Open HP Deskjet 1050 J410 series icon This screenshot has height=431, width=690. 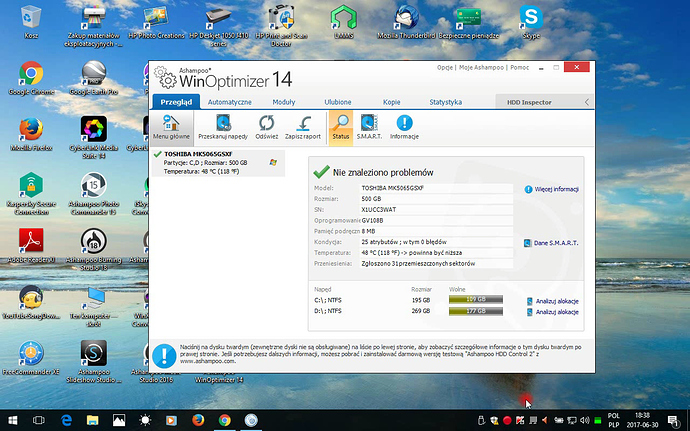[x=219, y=26]
